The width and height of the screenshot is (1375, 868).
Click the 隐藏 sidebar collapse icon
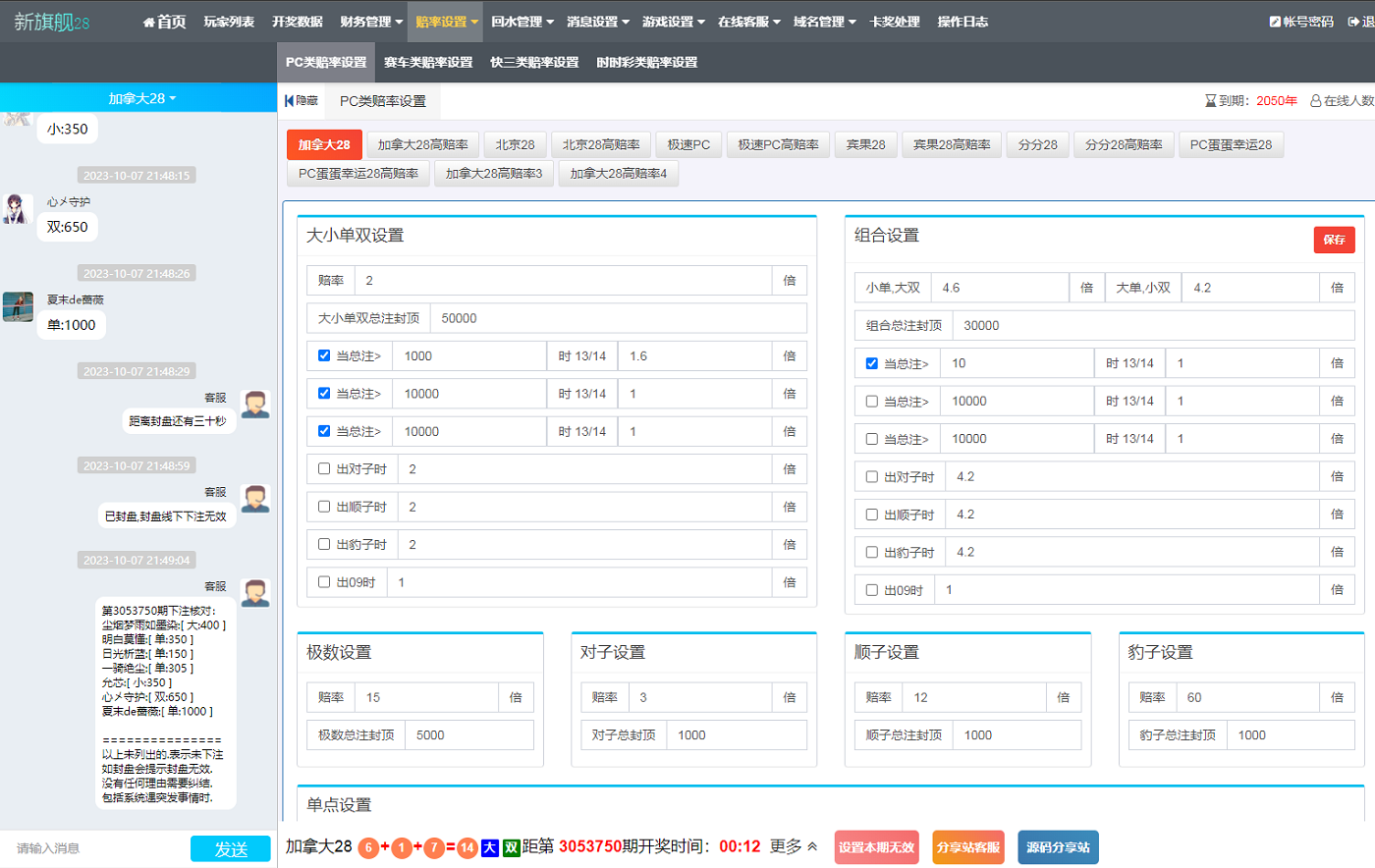(x=290, y=100)
